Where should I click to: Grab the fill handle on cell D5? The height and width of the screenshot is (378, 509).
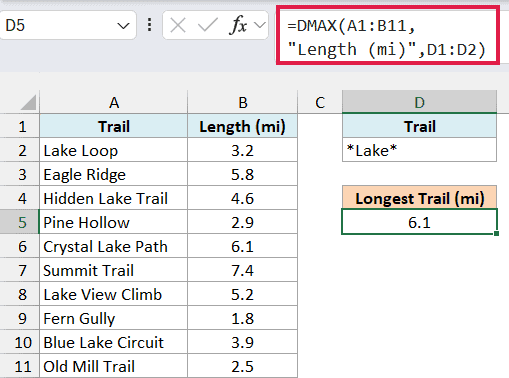[496, 234]
